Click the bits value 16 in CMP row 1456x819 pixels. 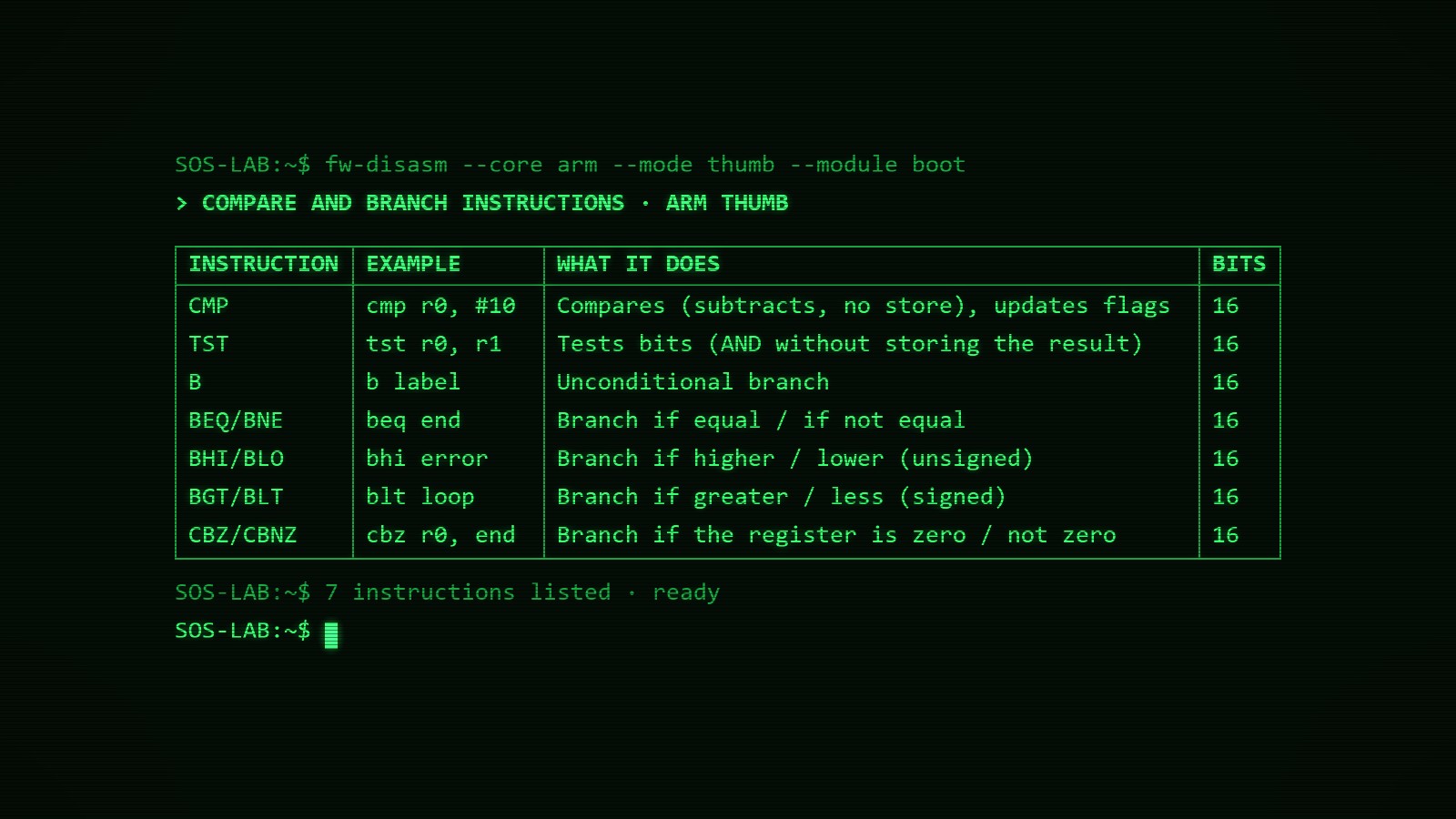1225,306
